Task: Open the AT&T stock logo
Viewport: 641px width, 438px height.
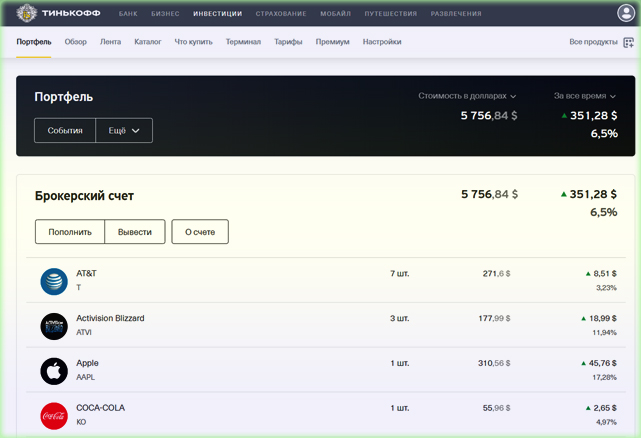Action: coord(54,281)
